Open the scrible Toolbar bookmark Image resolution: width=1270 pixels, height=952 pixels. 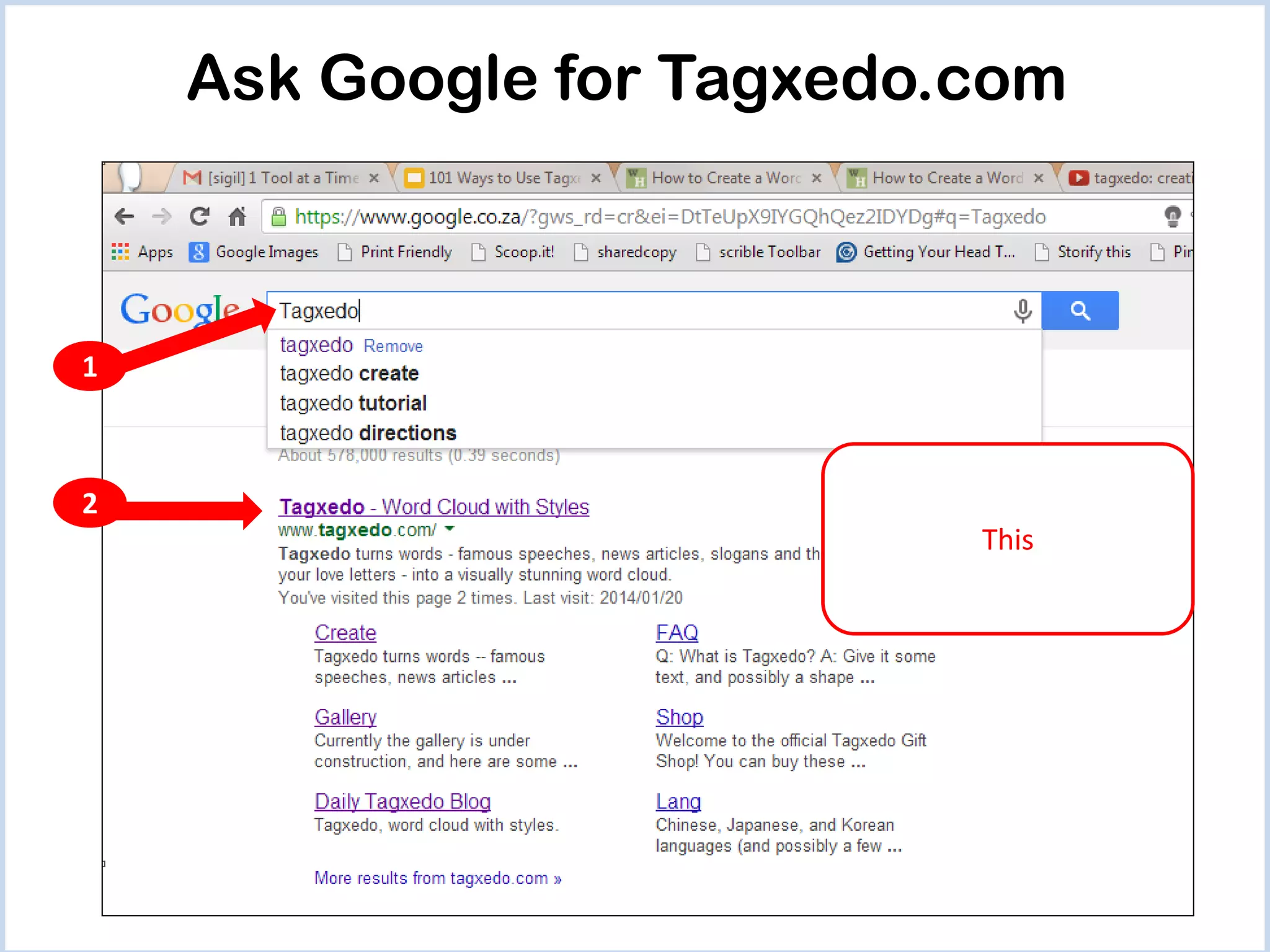(x=758, y=252)
